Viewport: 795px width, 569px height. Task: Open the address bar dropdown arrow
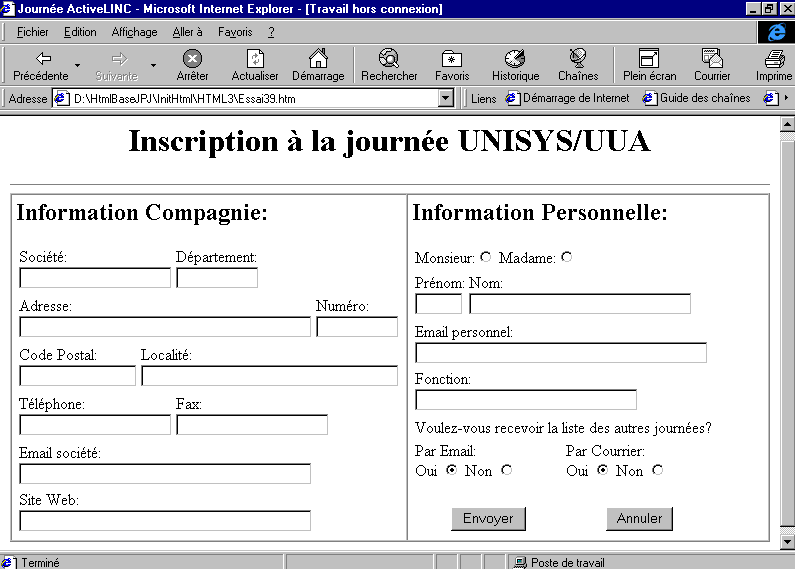446,98
